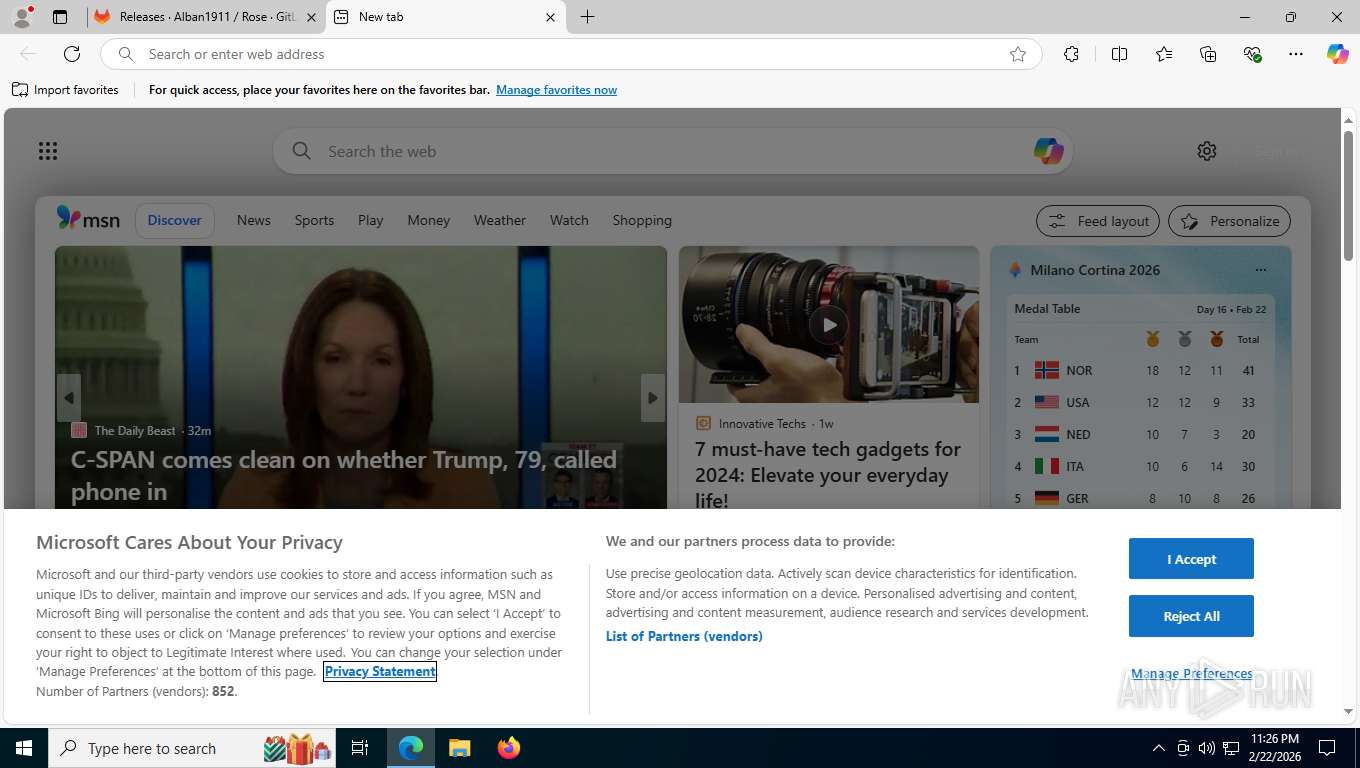Image resolution: width=1360 pixels, height=768 pixels.
Task: Open C-SPAN comes clean headline
Action: point(344,475)
